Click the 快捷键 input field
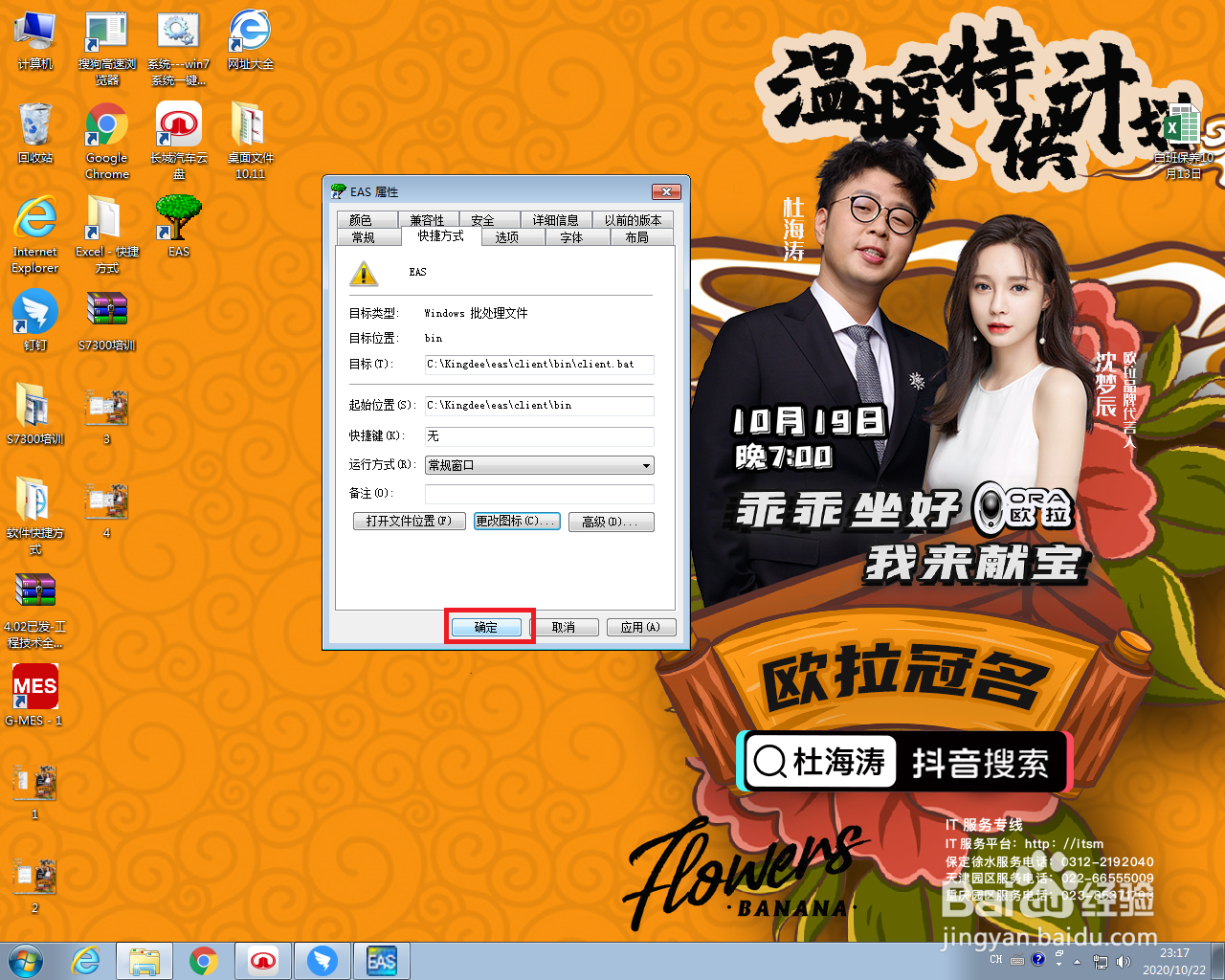1225x980 pixels. [540, 436]
